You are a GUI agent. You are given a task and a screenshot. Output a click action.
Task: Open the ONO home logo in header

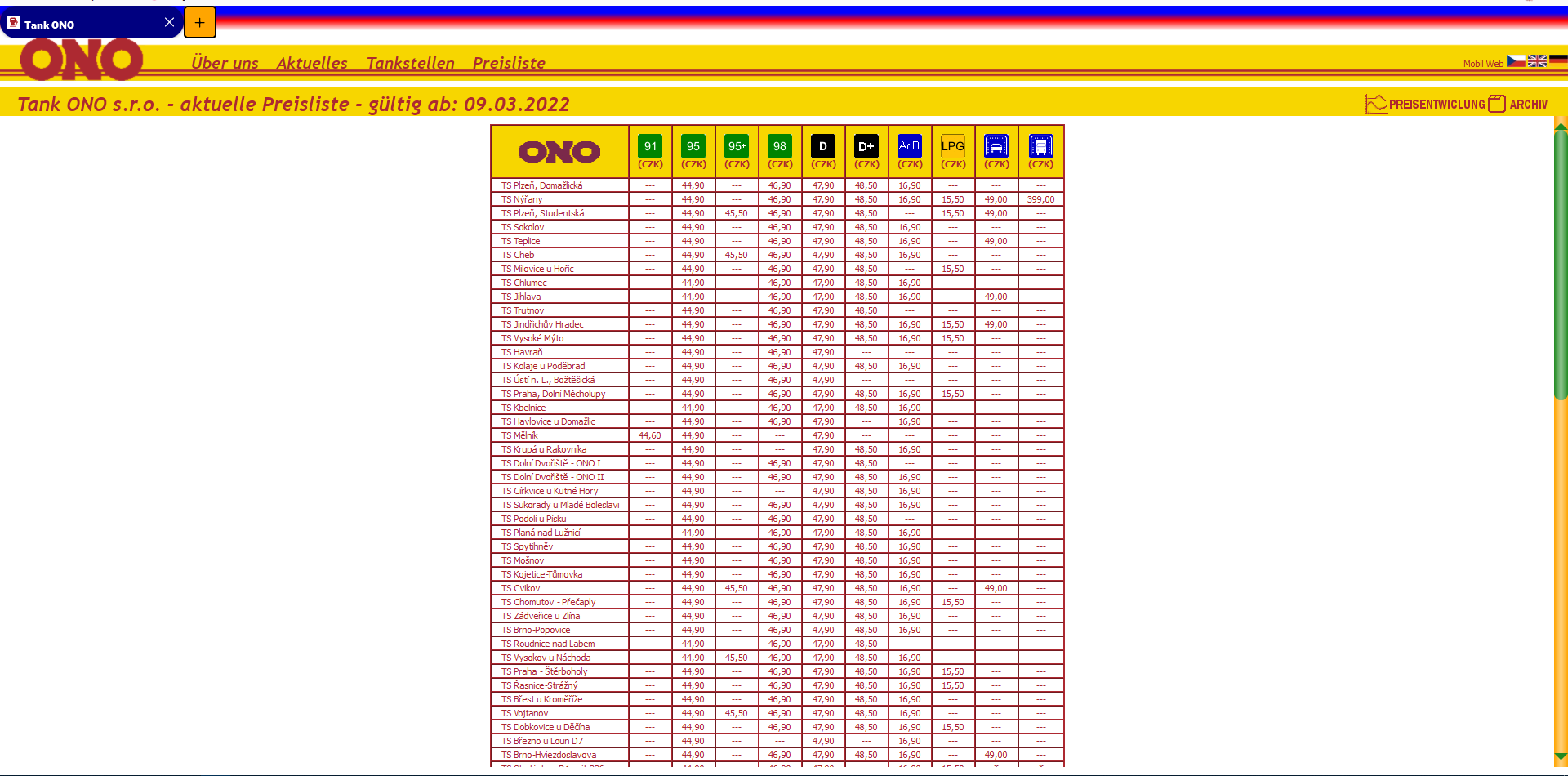(82, 60)
